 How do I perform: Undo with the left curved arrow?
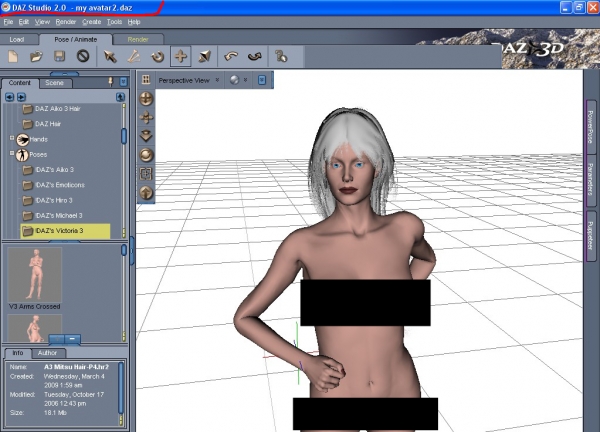coord(231,57)
